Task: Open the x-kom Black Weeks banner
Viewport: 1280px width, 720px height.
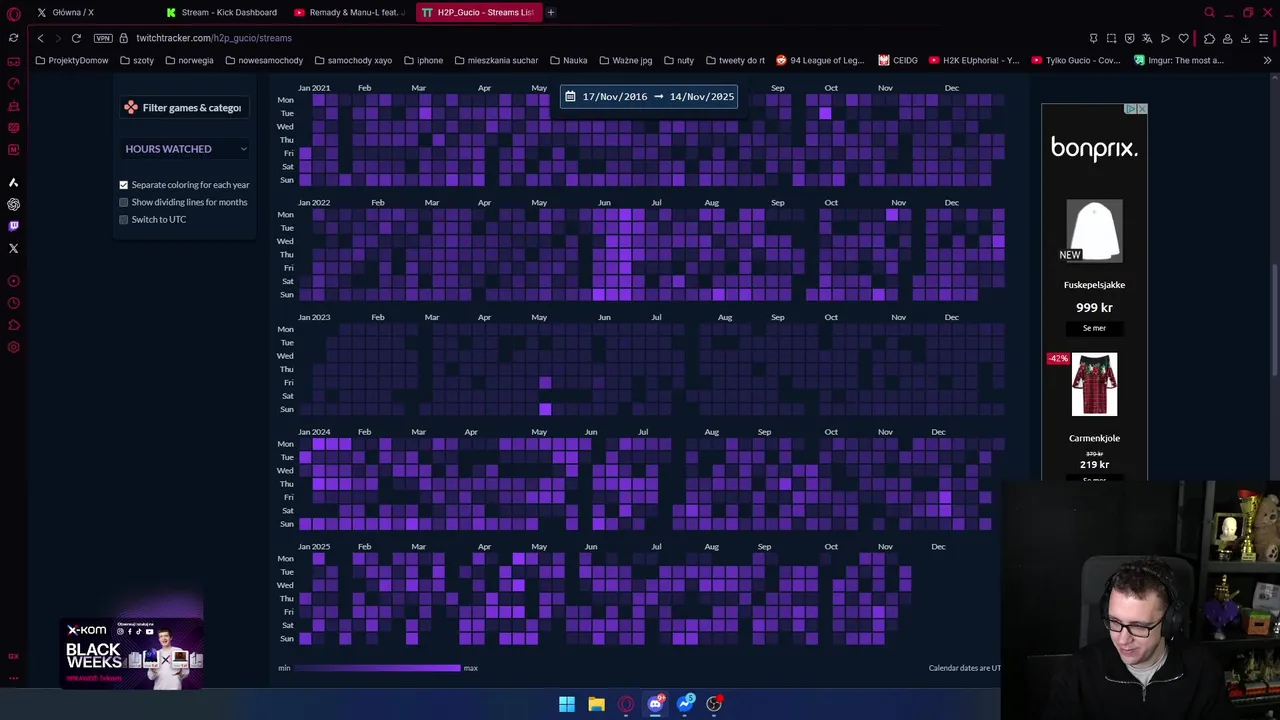Action: 131,655
